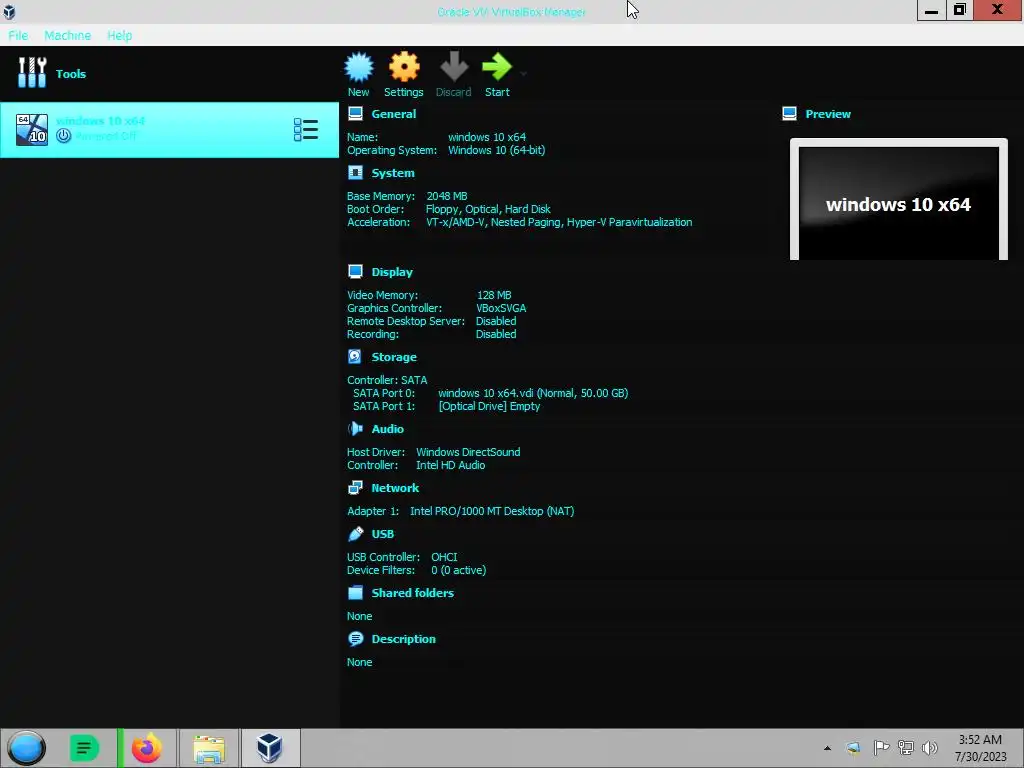Open the windows 10 x64 VM list menu icon
This screenshot has width=1024, height=768.
point(306,129)
